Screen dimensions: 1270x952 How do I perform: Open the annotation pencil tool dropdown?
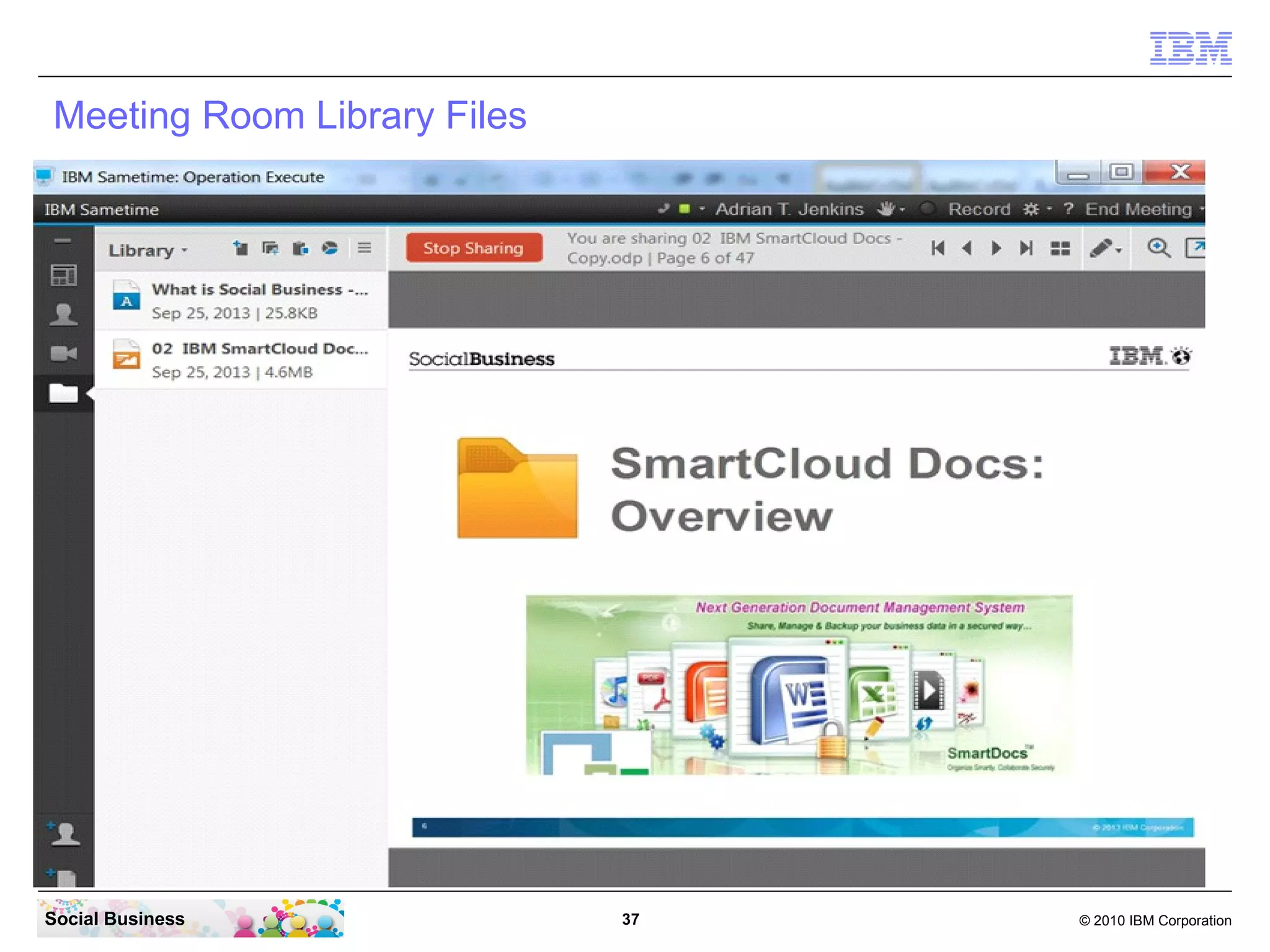click(x=1106, y=249)
